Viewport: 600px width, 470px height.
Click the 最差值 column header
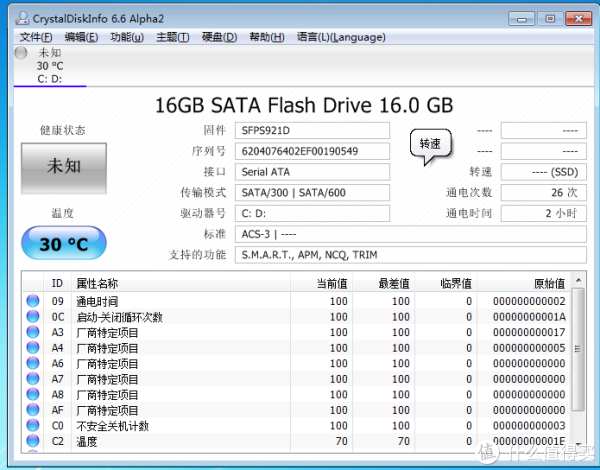coord(383,283)
